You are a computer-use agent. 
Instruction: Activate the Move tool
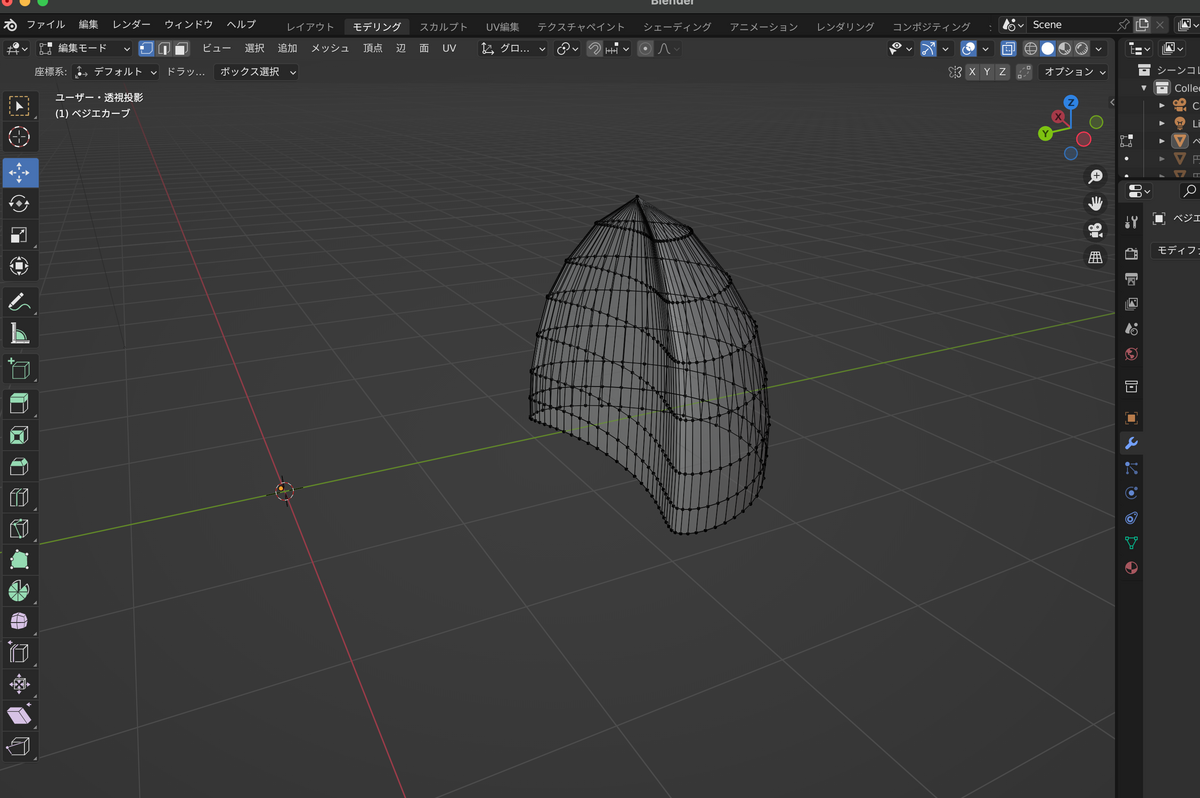click(19, 172)
